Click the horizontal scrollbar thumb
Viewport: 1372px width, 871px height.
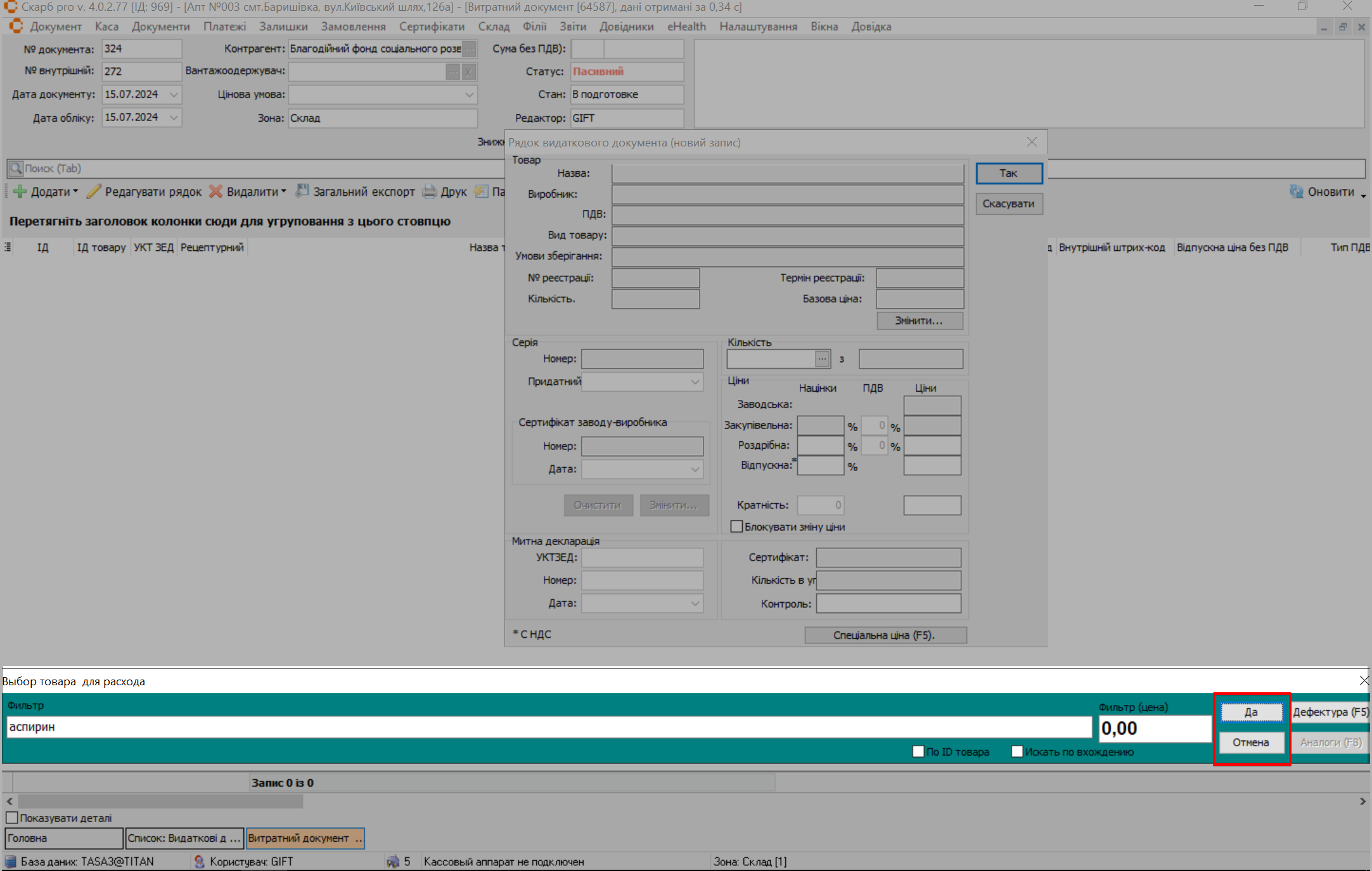(x=160, y=801)
